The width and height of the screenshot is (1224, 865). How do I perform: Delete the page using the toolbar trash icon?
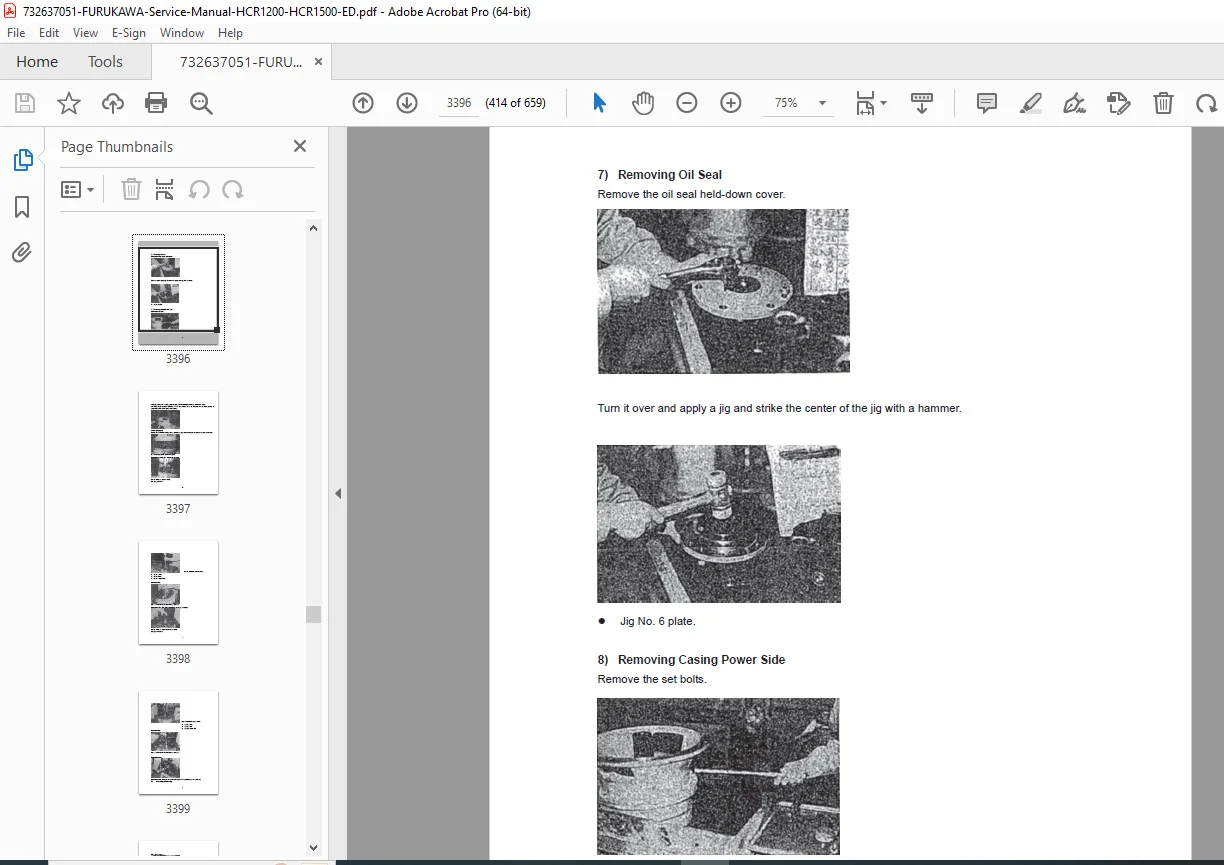pos(1163,103)
